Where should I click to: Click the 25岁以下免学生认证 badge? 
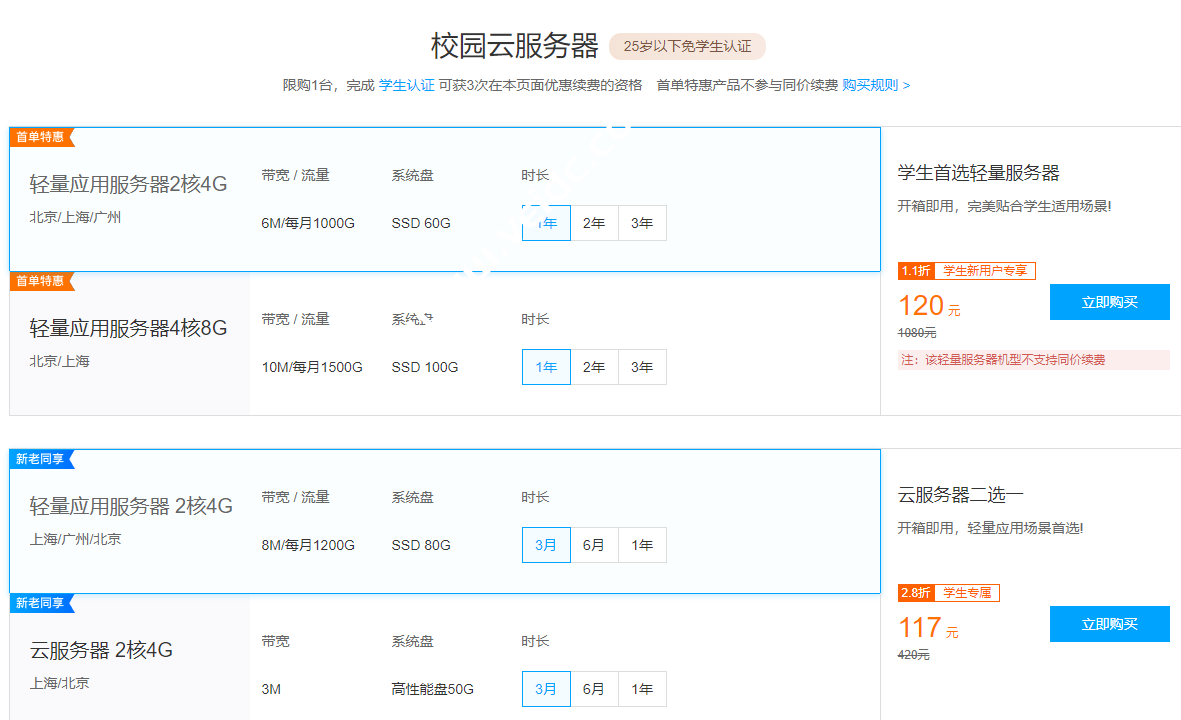[x=690, y=46]
